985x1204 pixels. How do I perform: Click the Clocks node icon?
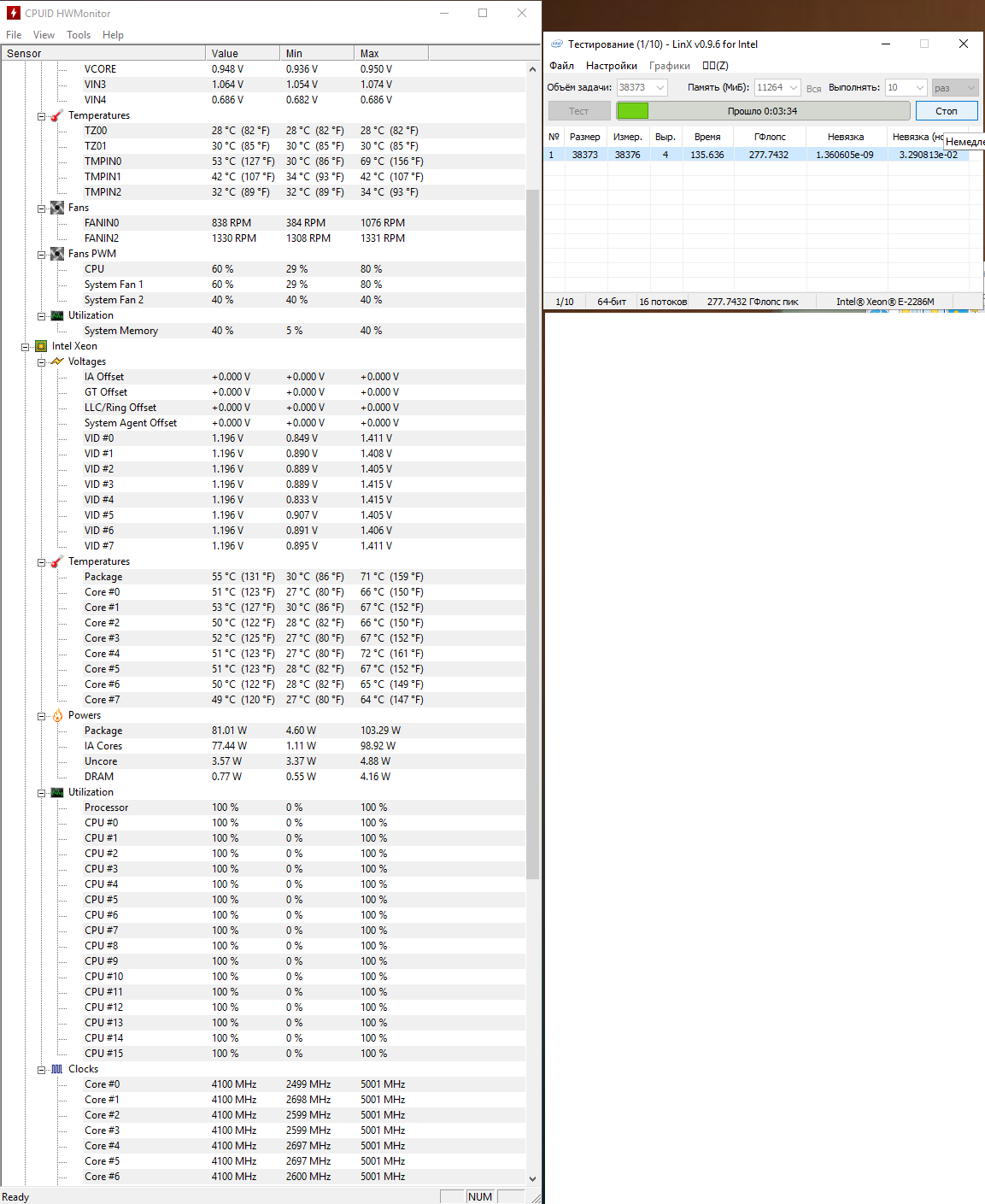[57, 1069]
